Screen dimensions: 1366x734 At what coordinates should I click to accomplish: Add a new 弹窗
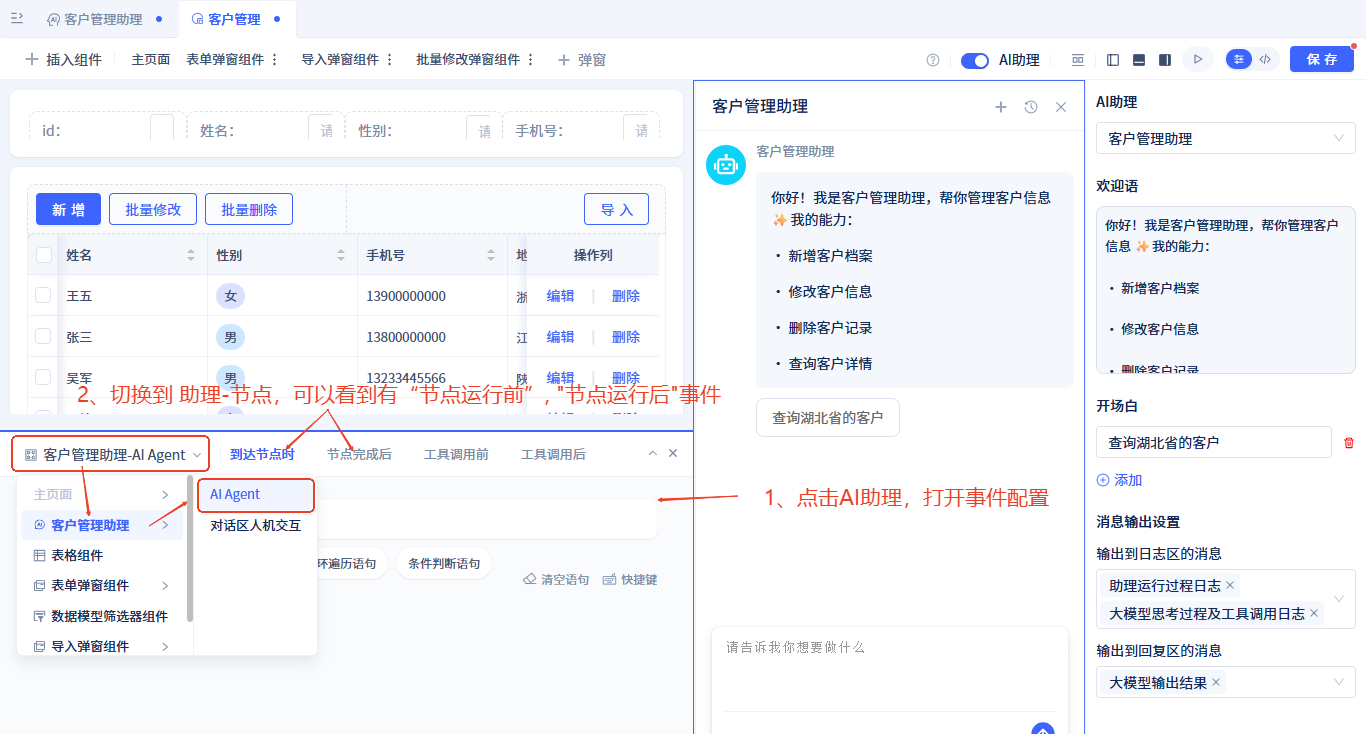(582, 60)
